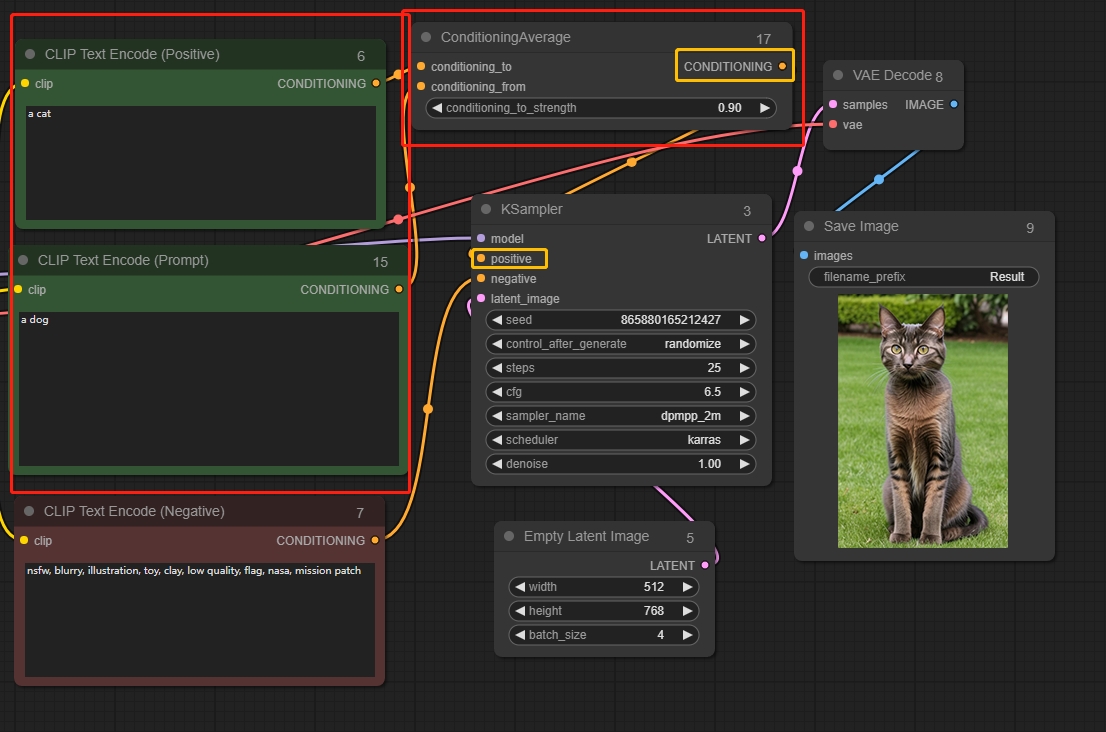Open the sampler_name dropdown showing dpmpp_2m

tap(620, 416)
